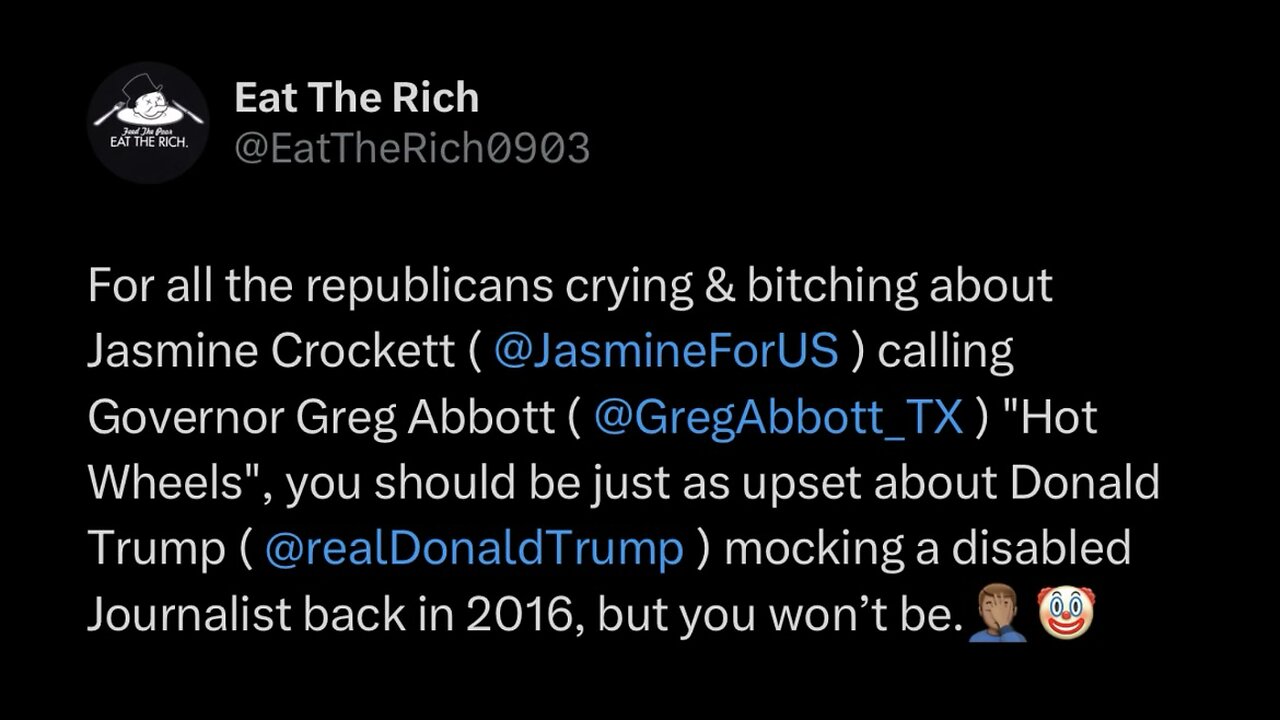Click the knife icon inside the avatar
Image resolution: width=1280 pixels, height=720 pixels.
[x=190, y=112]
